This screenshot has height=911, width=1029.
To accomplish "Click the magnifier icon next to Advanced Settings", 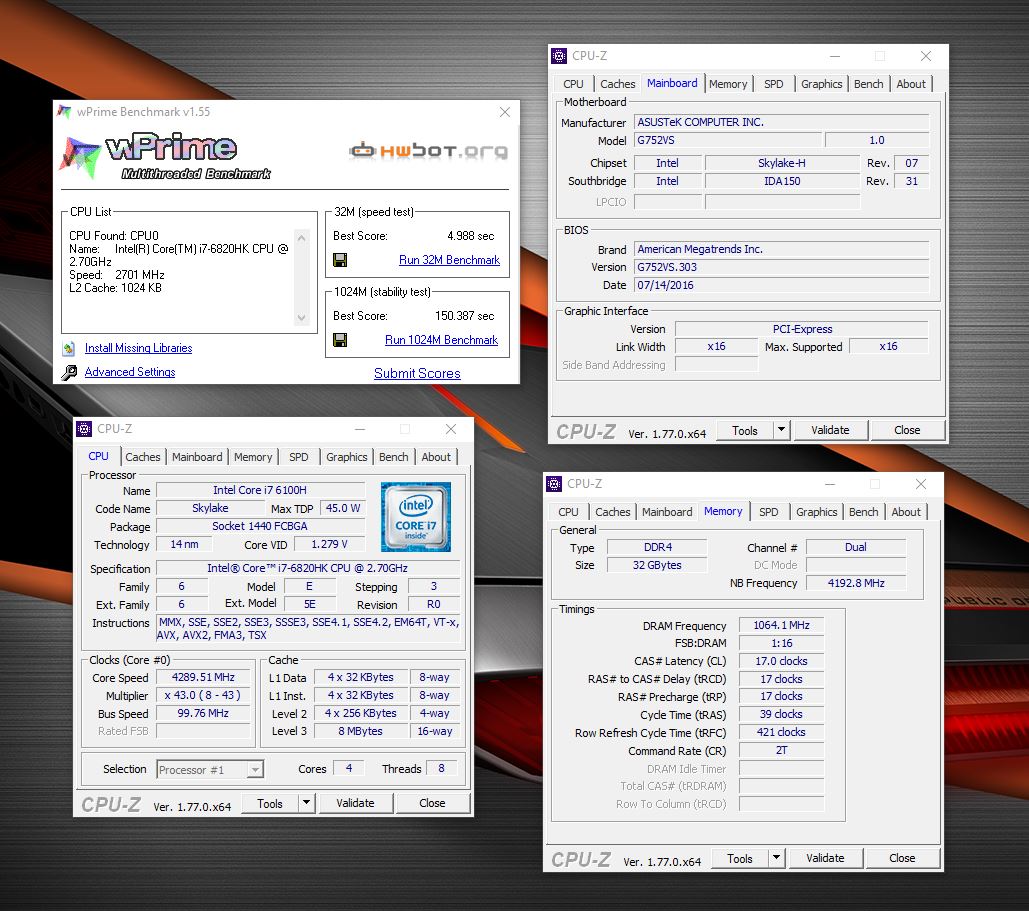I will 69,373.
